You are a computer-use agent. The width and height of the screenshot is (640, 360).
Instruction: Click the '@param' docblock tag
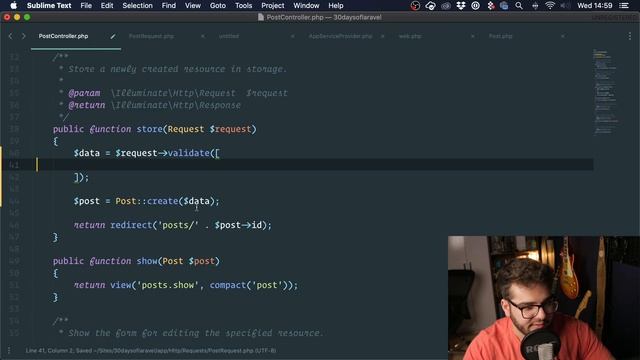(84, 93)
